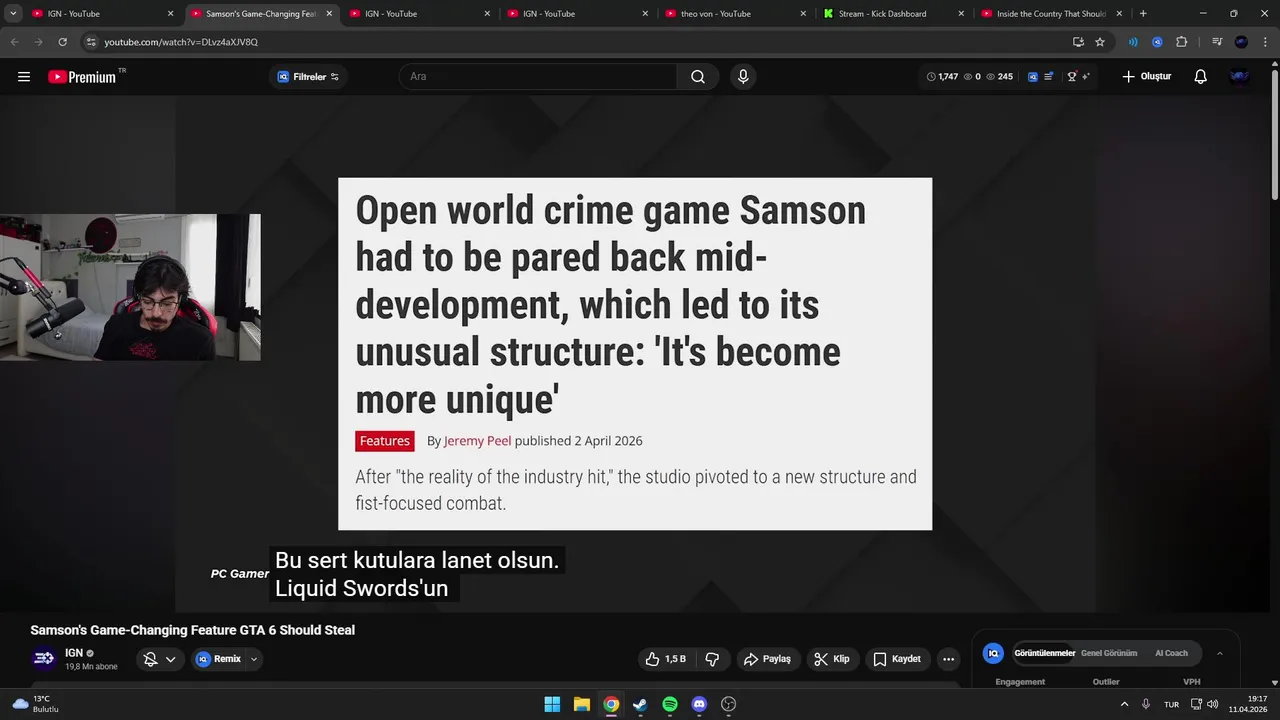Click the TUR language indicator
This screenshot has width=1280, height=720.
click(x=1171, y=704)
